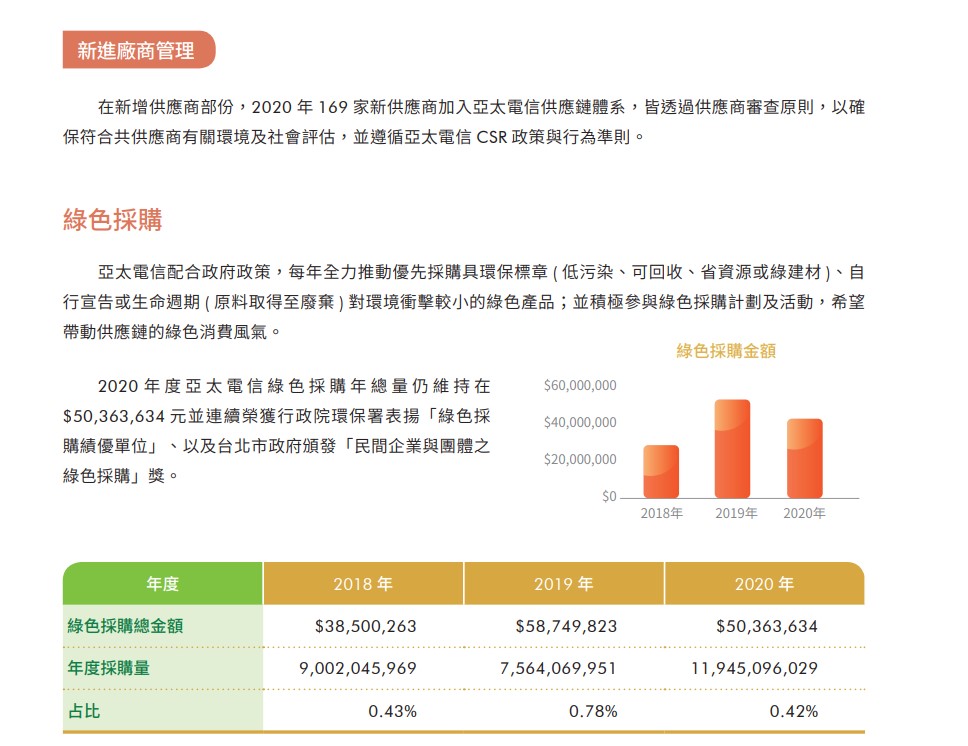Viewport: 968px width, 746px height.
Task: Click the 11,945,096,029 table cell
Action: tap(754, 668)
